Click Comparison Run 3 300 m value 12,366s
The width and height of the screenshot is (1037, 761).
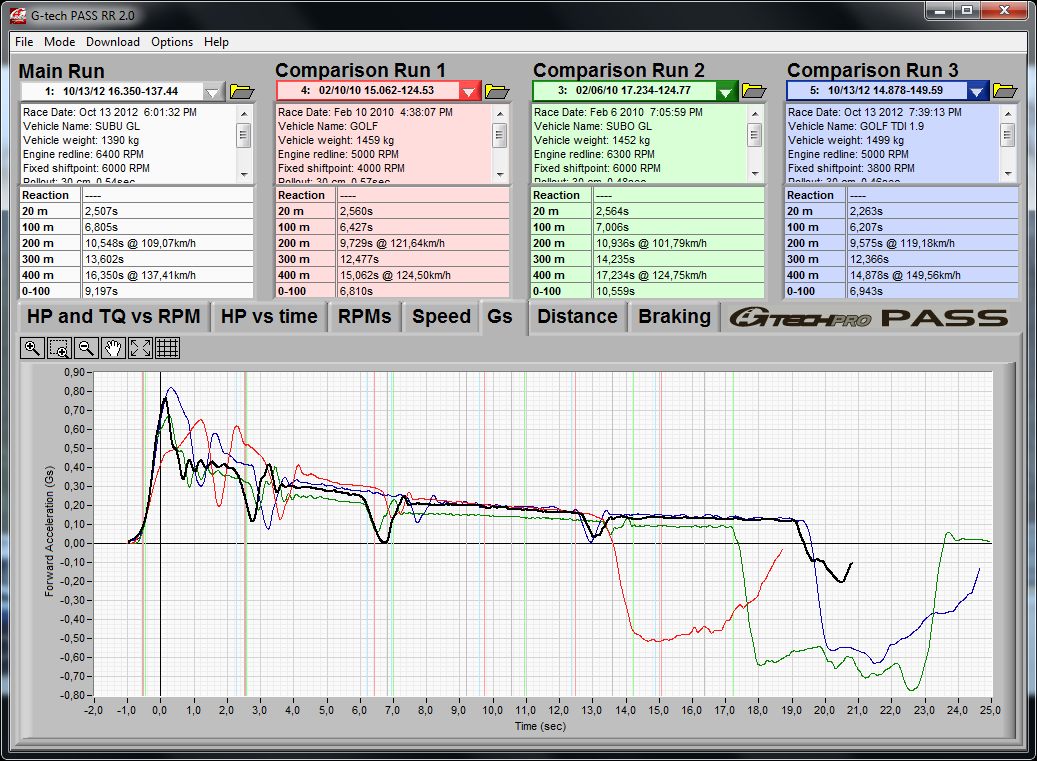coord(933,259)
